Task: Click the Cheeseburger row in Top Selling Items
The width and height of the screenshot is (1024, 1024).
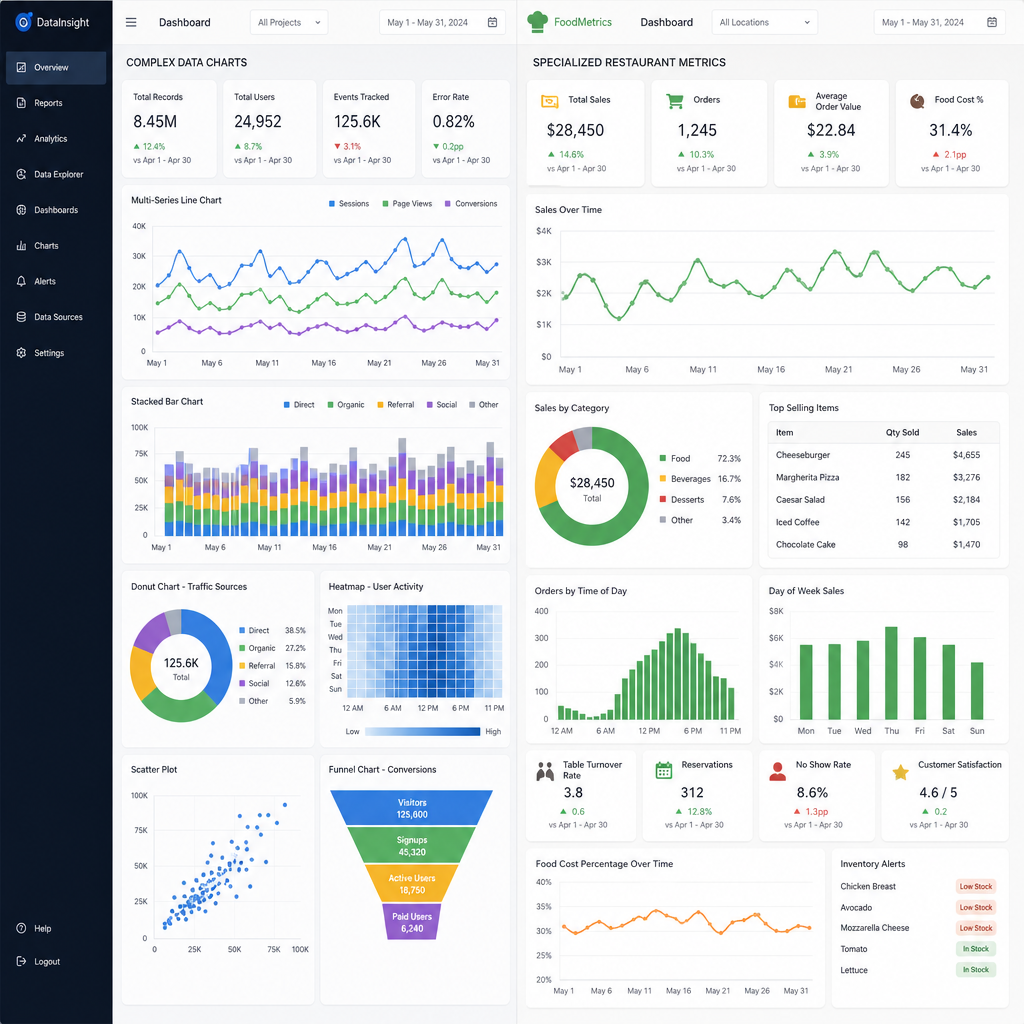Action: pos(884,455)
